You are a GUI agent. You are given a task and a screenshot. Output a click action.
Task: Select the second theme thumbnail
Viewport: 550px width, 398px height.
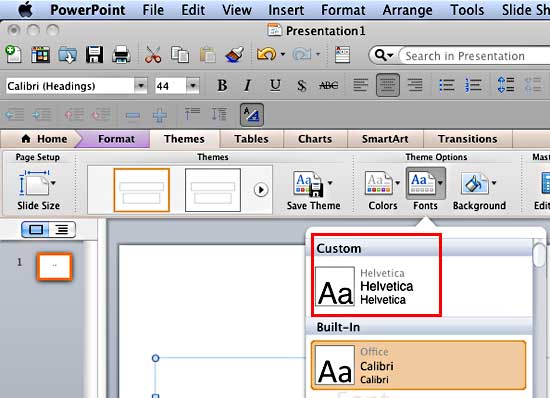tap(213, 190)
